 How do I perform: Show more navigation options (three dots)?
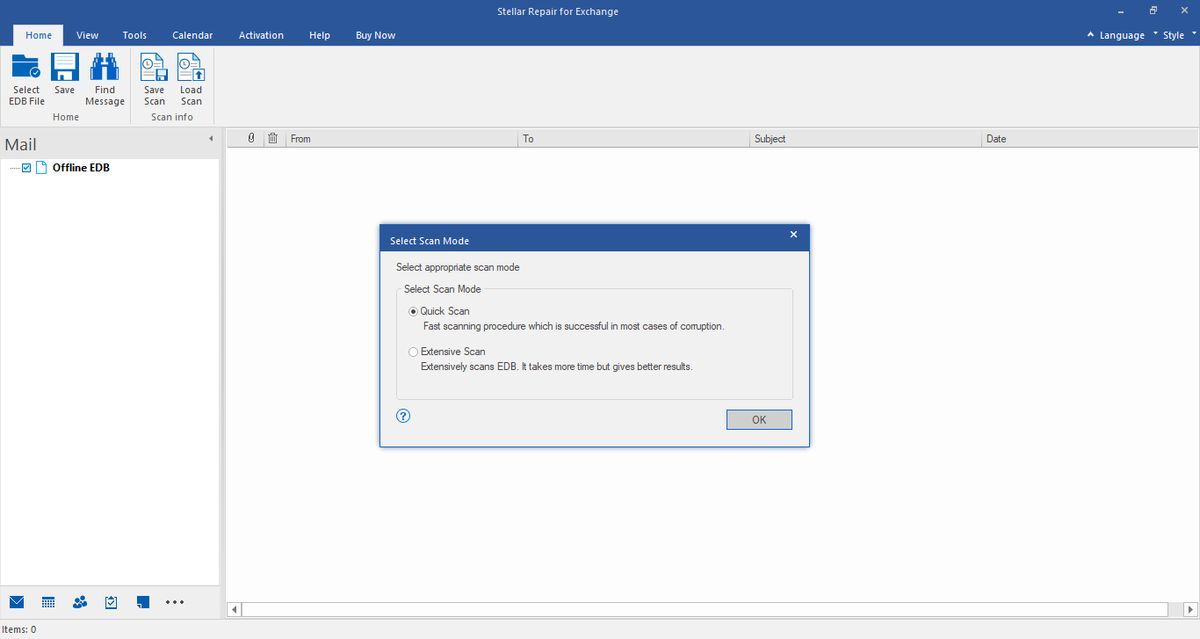[175, 602]
